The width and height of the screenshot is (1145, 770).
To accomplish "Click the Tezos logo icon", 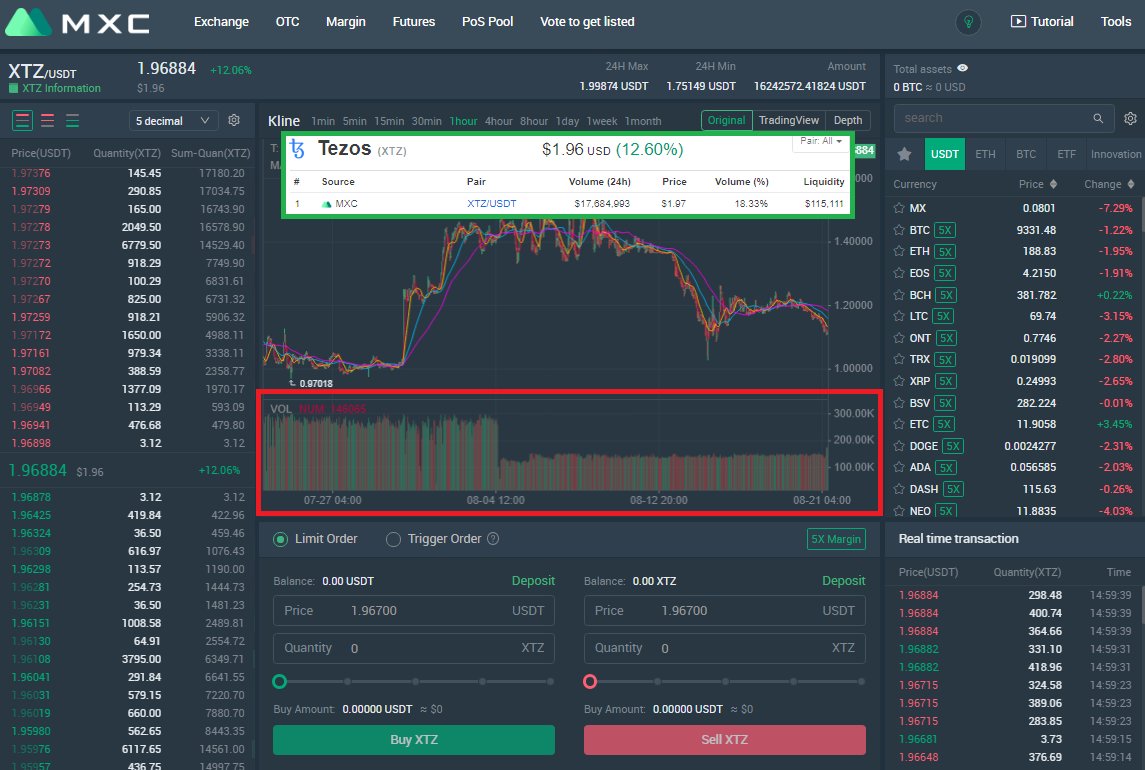I will pyautogui.click(x=296, y=149).
